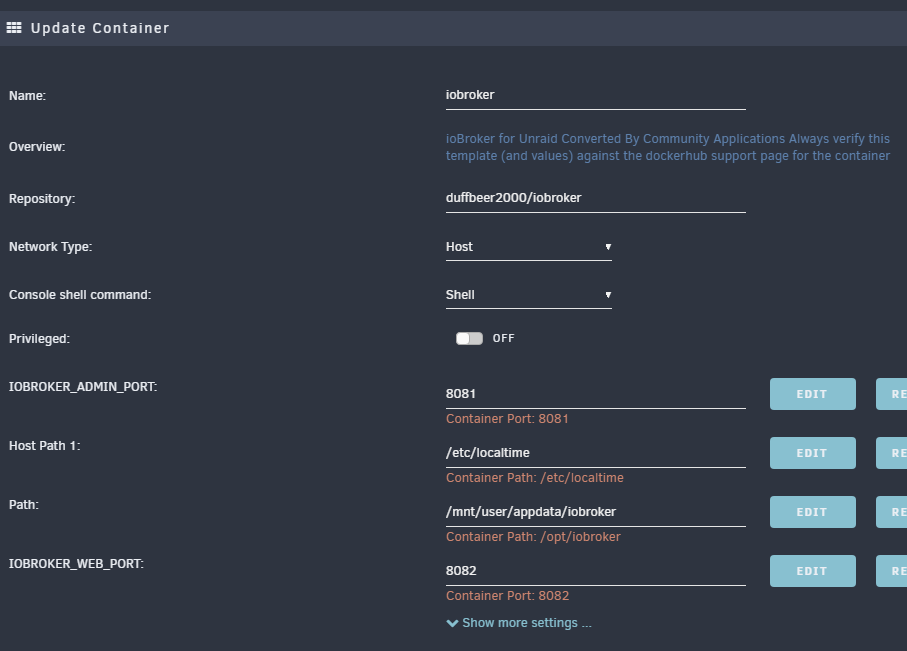
Task: Click Edit for the /mnt/user/appdata/iobroker path
Action: (813, 512)
